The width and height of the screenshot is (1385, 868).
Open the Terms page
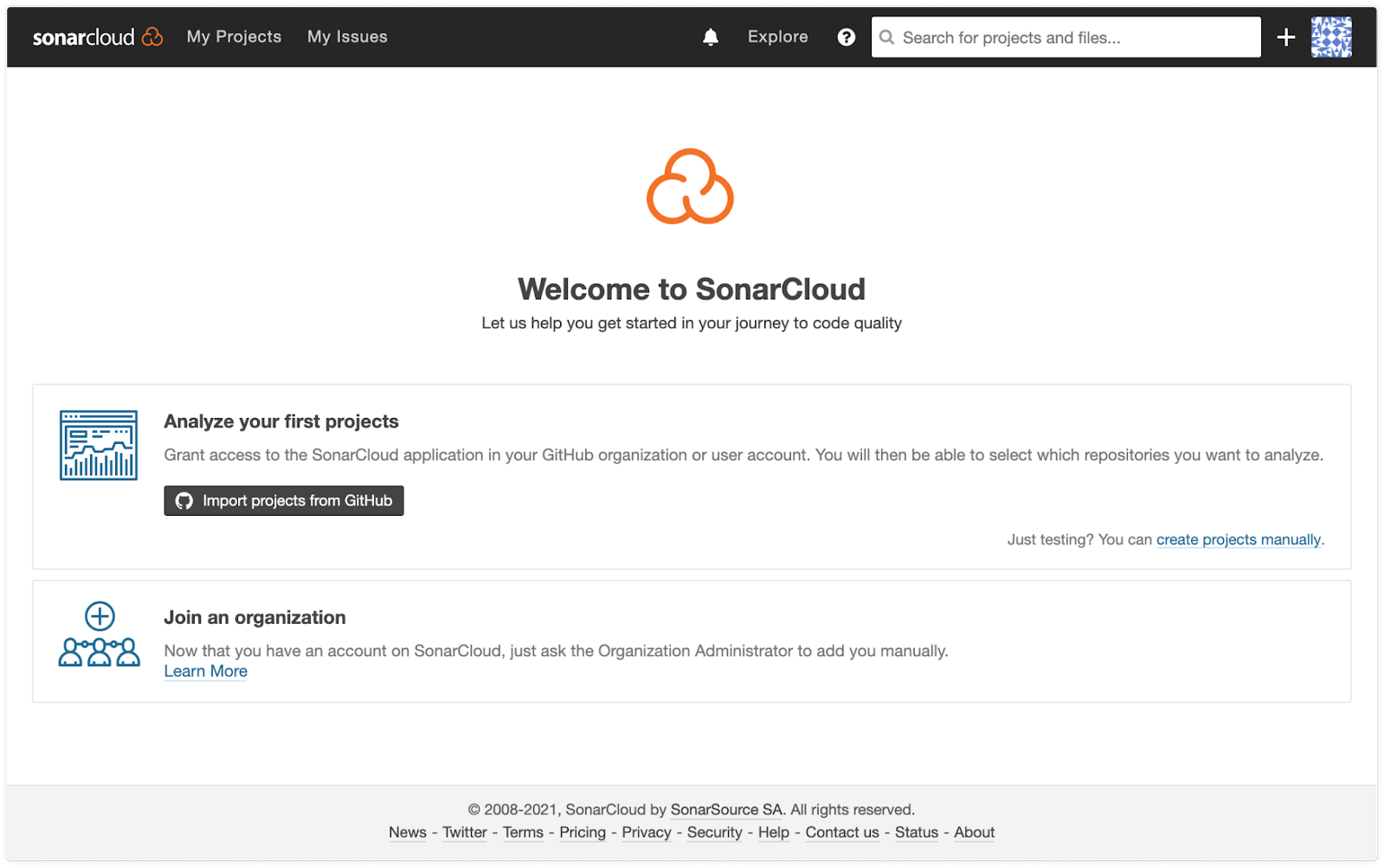coord(523,832)
